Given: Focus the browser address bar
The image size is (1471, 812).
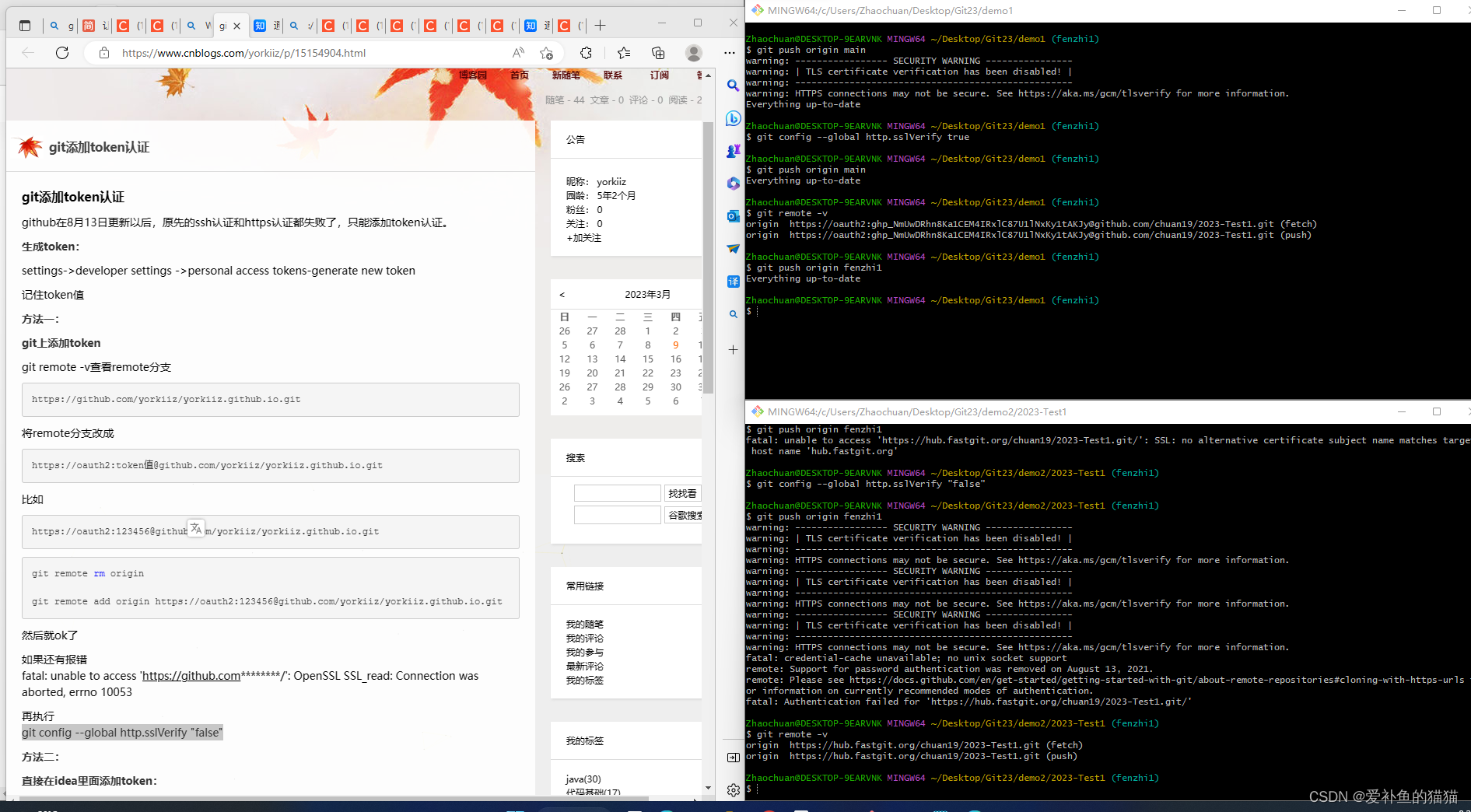Looking at the screenshot, I should (311, 53).
